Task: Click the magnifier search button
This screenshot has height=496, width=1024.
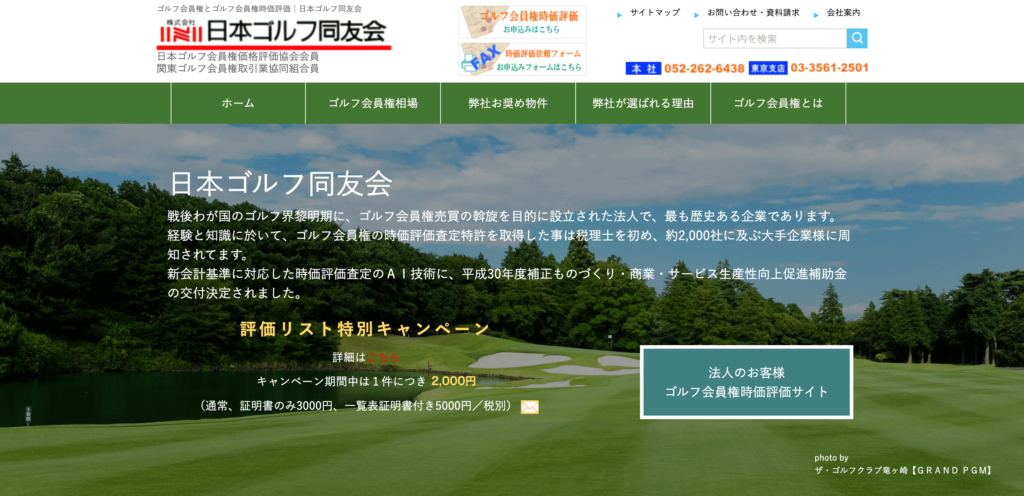Action: coord(857,39)
